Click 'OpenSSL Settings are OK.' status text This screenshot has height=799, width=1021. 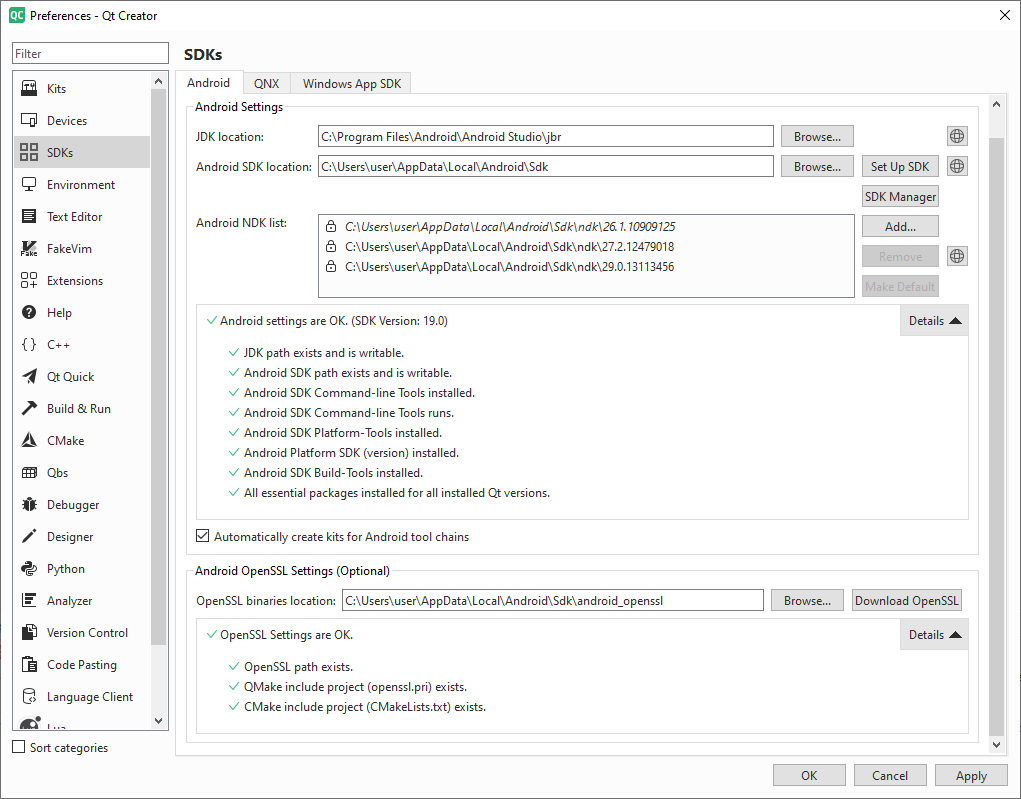287,634
